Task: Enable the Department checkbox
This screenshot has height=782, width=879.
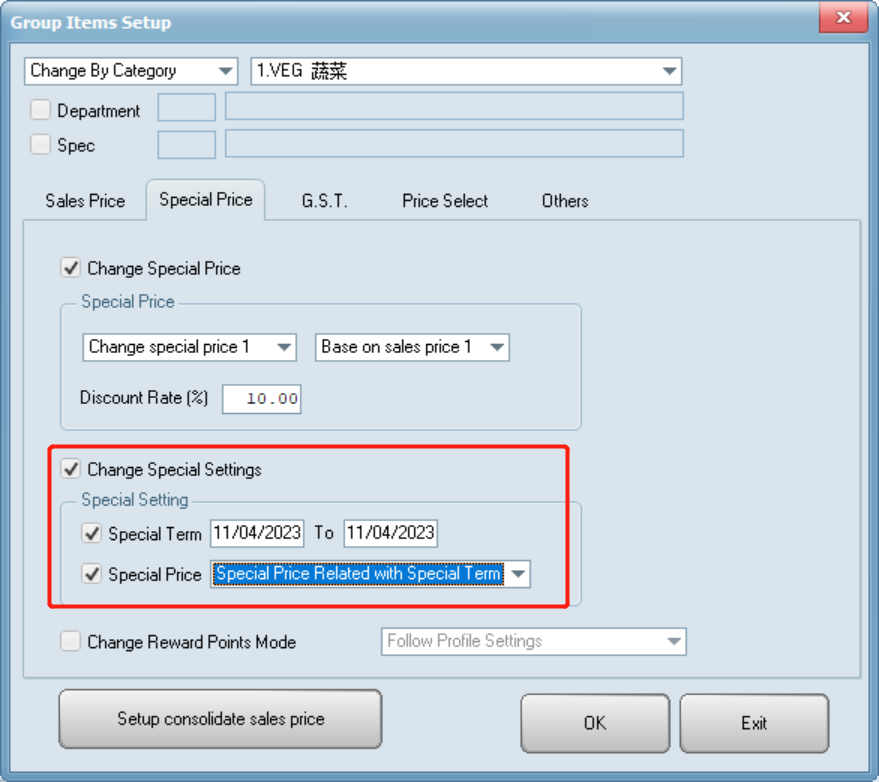Action: coord(41,110)
